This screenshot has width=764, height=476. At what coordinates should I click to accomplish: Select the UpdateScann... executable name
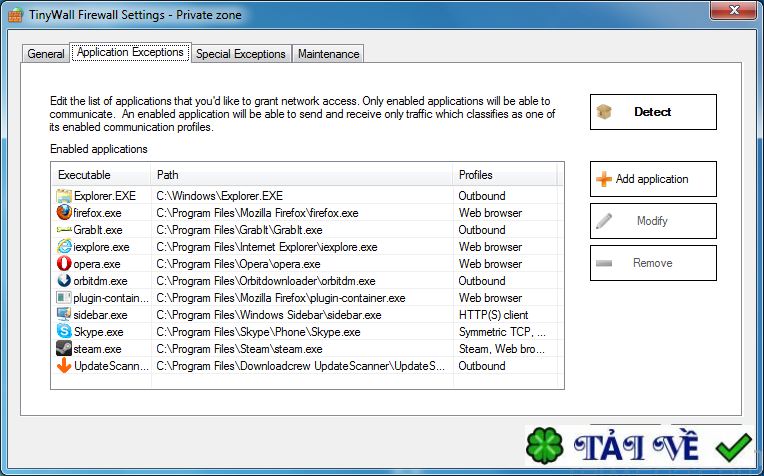coord(112,366)
